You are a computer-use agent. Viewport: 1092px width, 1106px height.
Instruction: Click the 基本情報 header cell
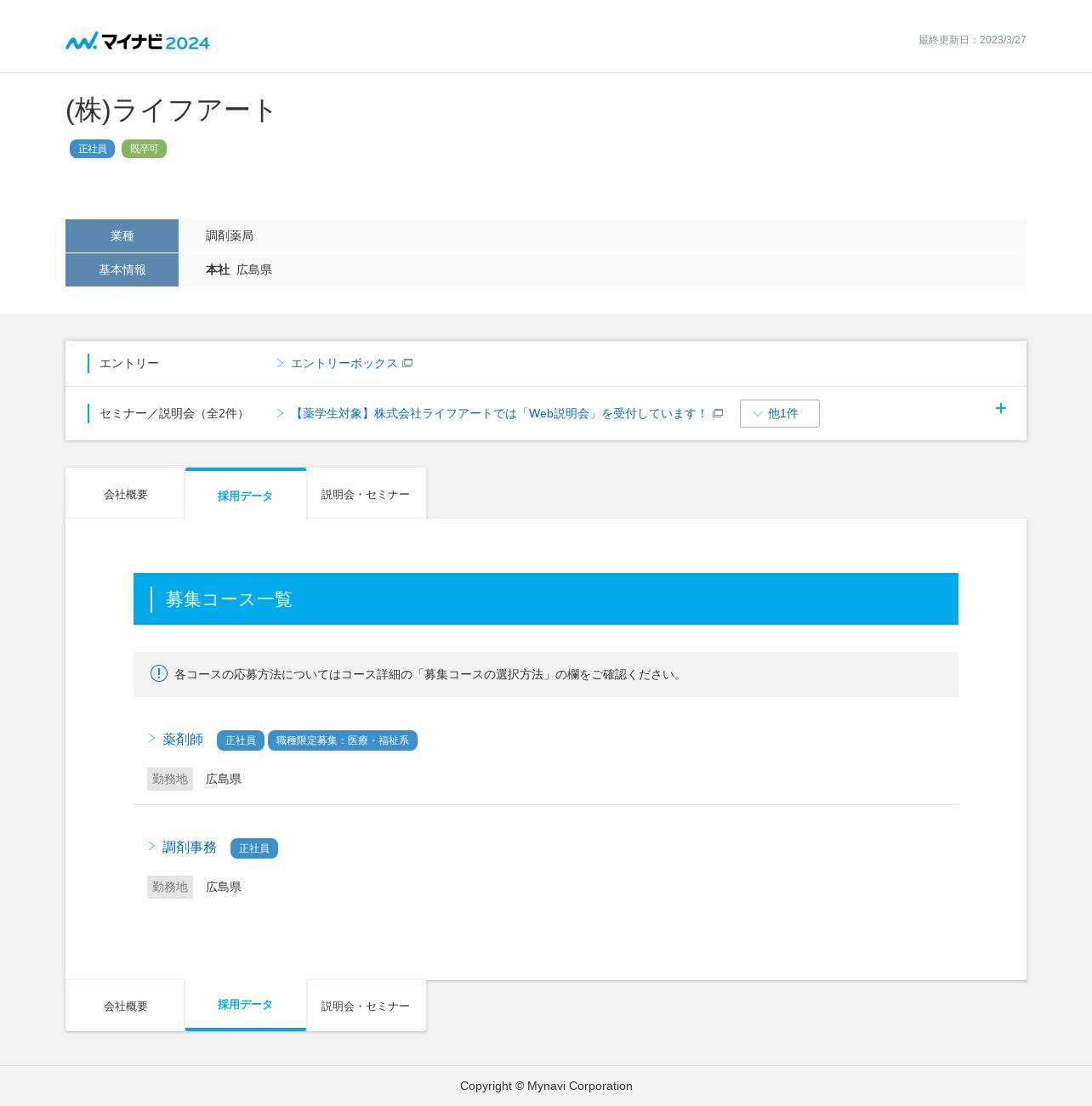122,269
